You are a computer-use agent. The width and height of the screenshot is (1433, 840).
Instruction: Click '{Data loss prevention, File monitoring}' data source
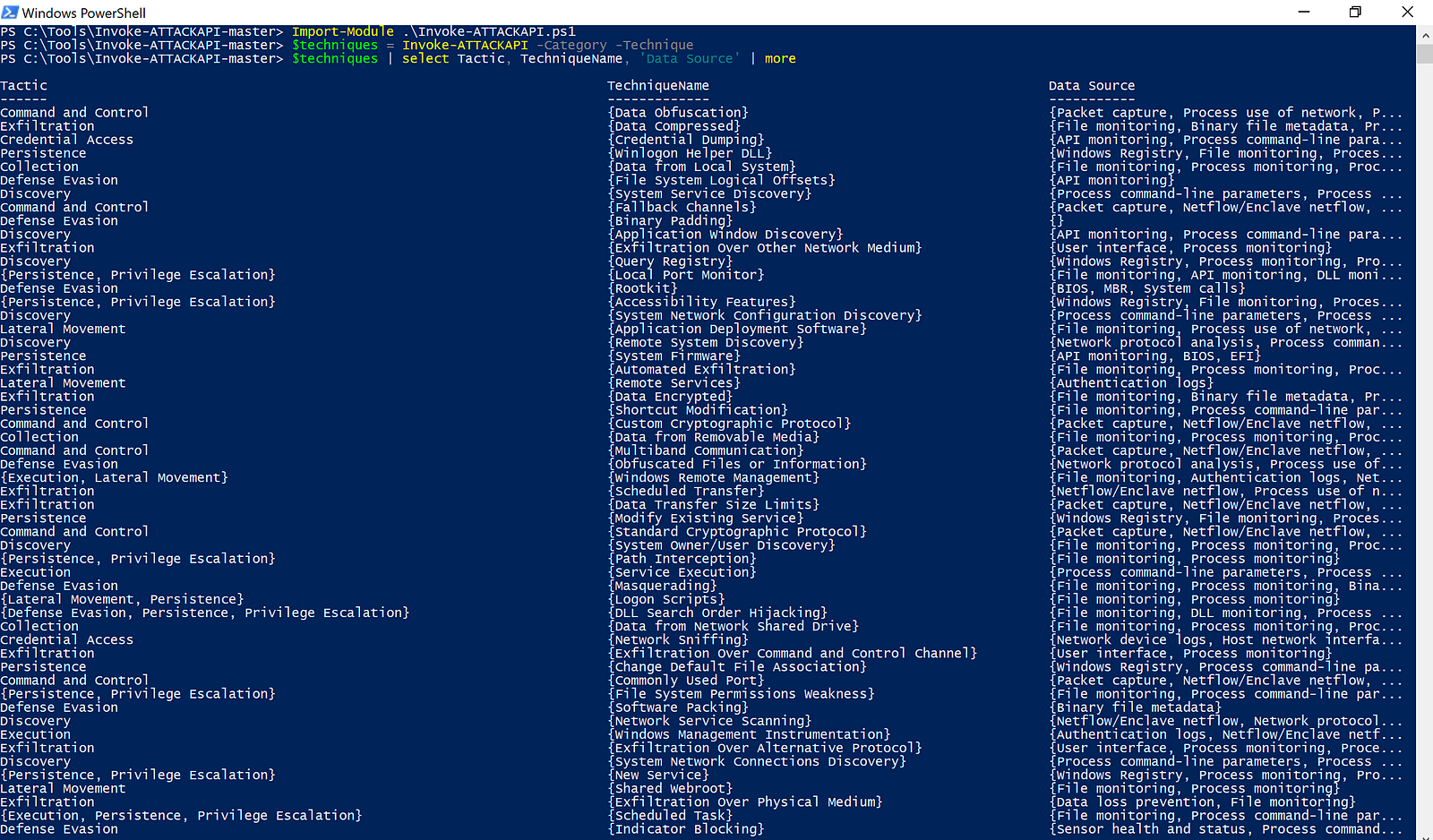[1203, 801]
